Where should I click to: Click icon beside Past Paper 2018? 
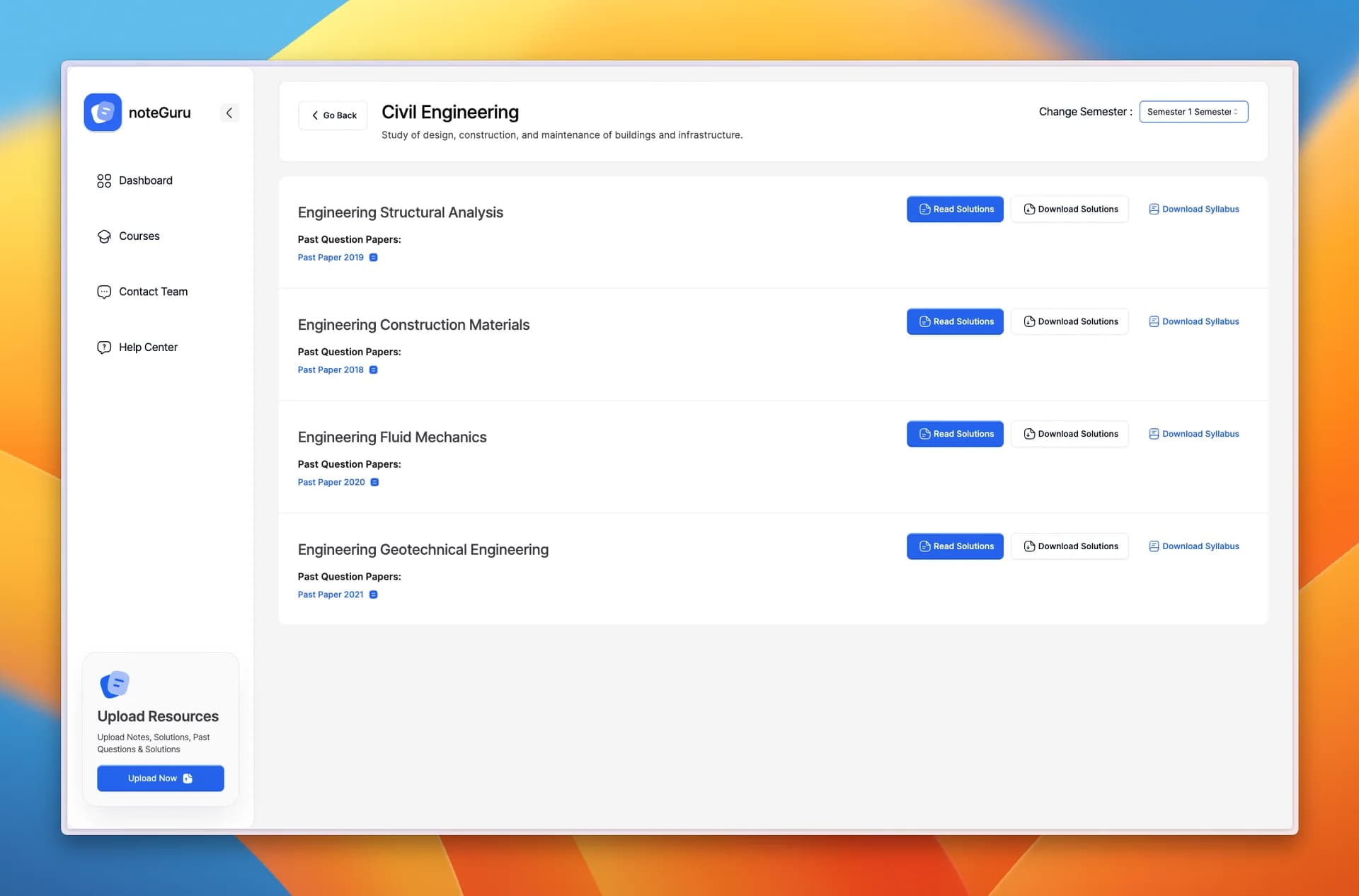pos(374,370)
